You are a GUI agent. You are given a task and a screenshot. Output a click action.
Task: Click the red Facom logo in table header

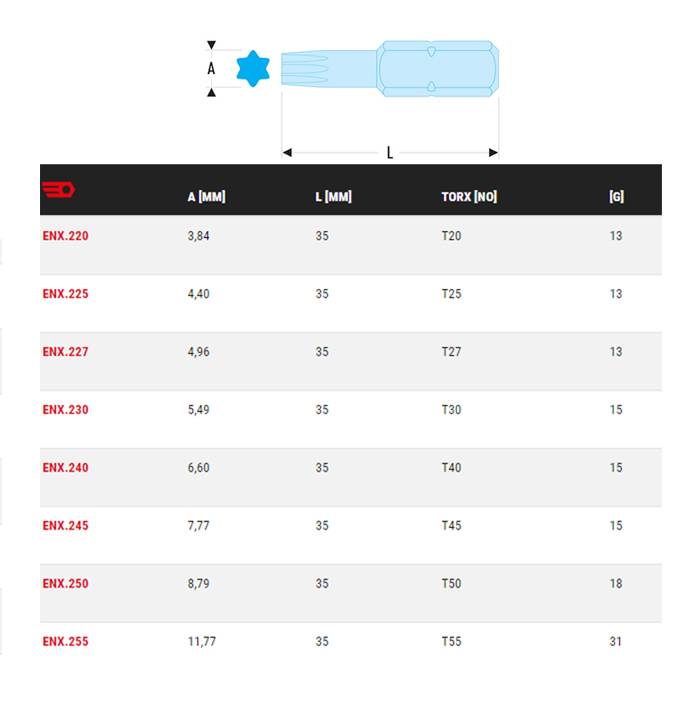click(x=58, y=189)
